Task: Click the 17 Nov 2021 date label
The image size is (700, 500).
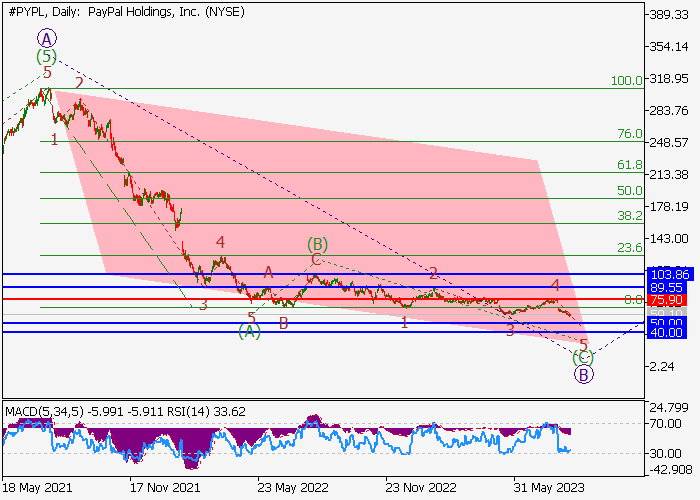Action: (x=163, y=490)
